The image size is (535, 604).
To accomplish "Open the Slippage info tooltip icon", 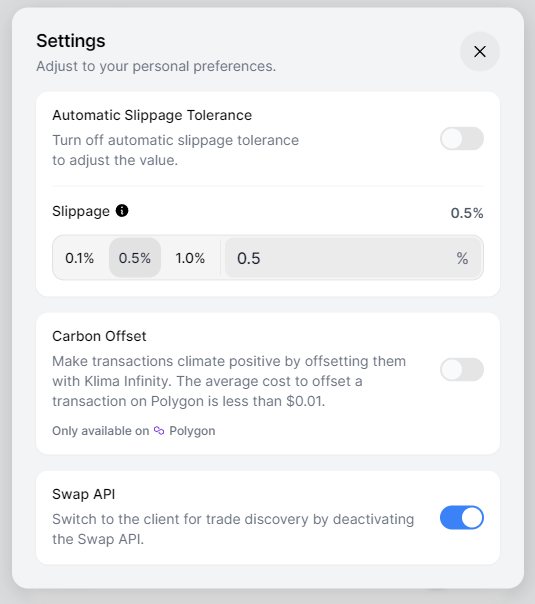I will click(122, 211).
